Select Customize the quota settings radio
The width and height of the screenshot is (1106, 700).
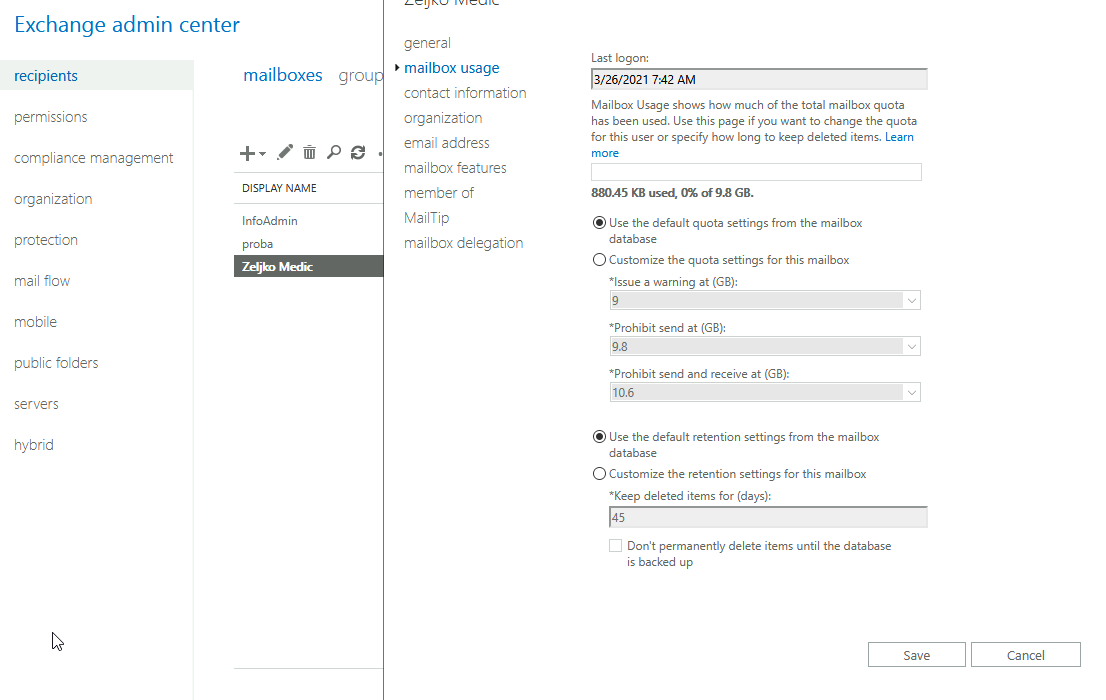tap(599, 260)
